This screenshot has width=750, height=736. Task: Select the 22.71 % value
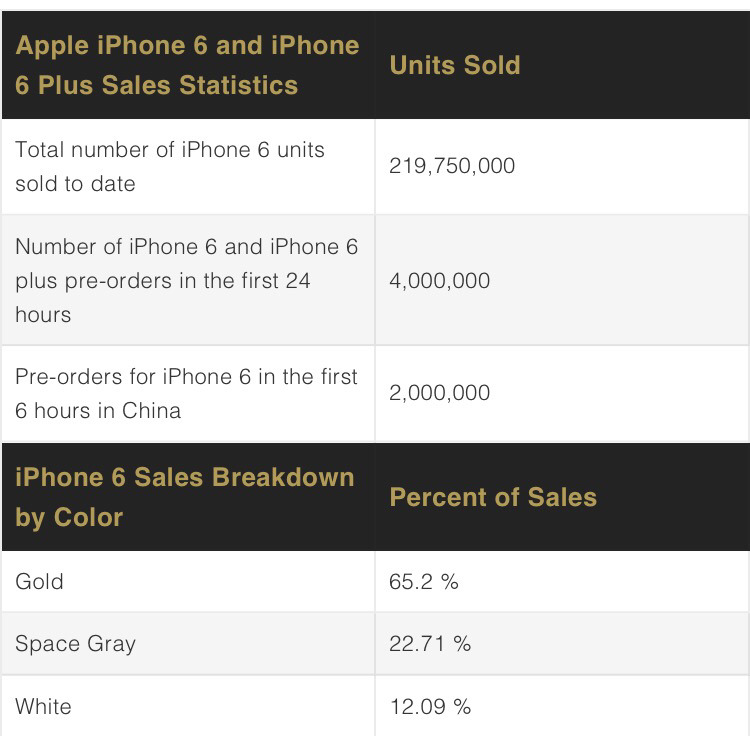[430, 643]
